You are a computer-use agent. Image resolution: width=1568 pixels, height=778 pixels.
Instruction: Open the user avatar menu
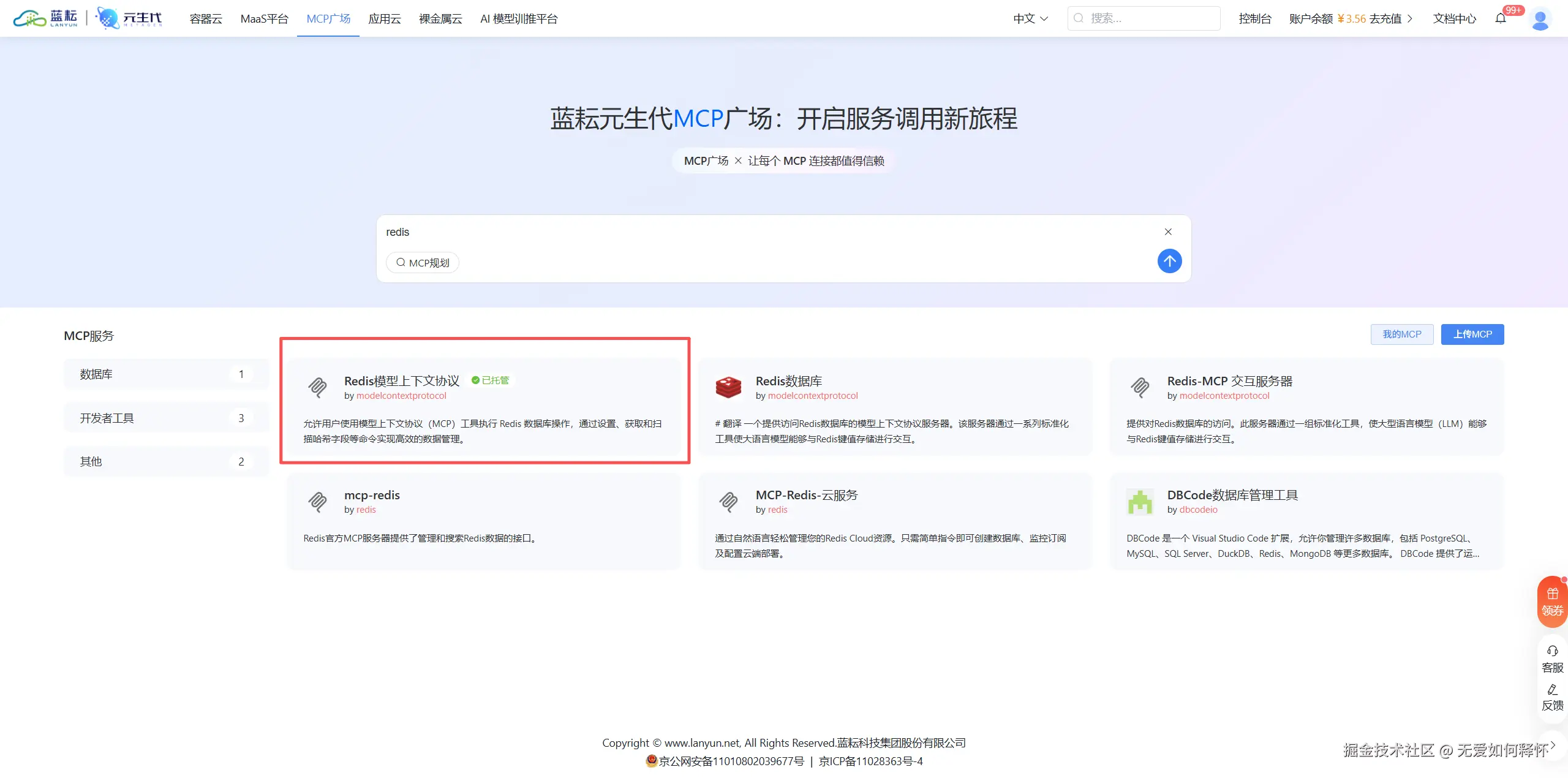tap(1540, 19)
